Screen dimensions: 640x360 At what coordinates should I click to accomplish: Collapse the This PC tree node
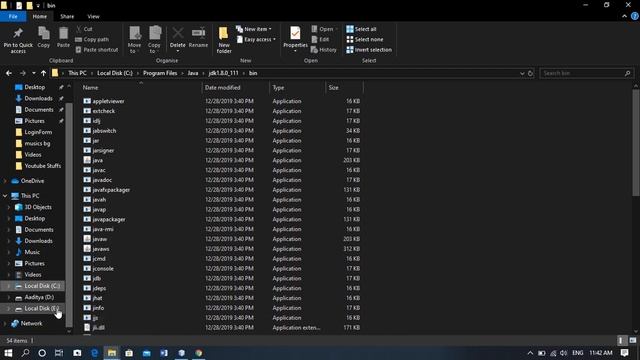pos(5,196)
